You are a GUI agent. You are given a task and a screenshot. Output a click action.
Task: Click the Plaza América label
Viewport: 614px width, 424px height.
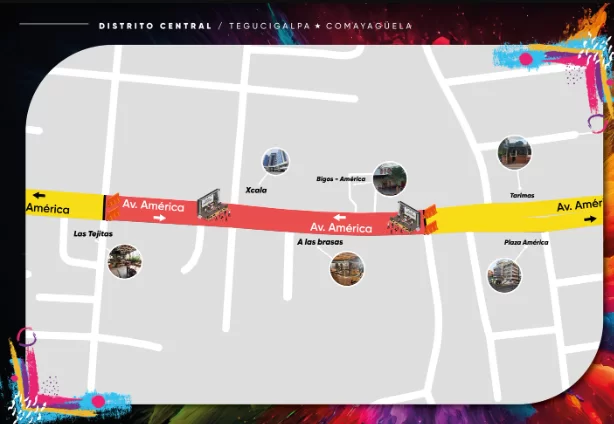[526, 242]
